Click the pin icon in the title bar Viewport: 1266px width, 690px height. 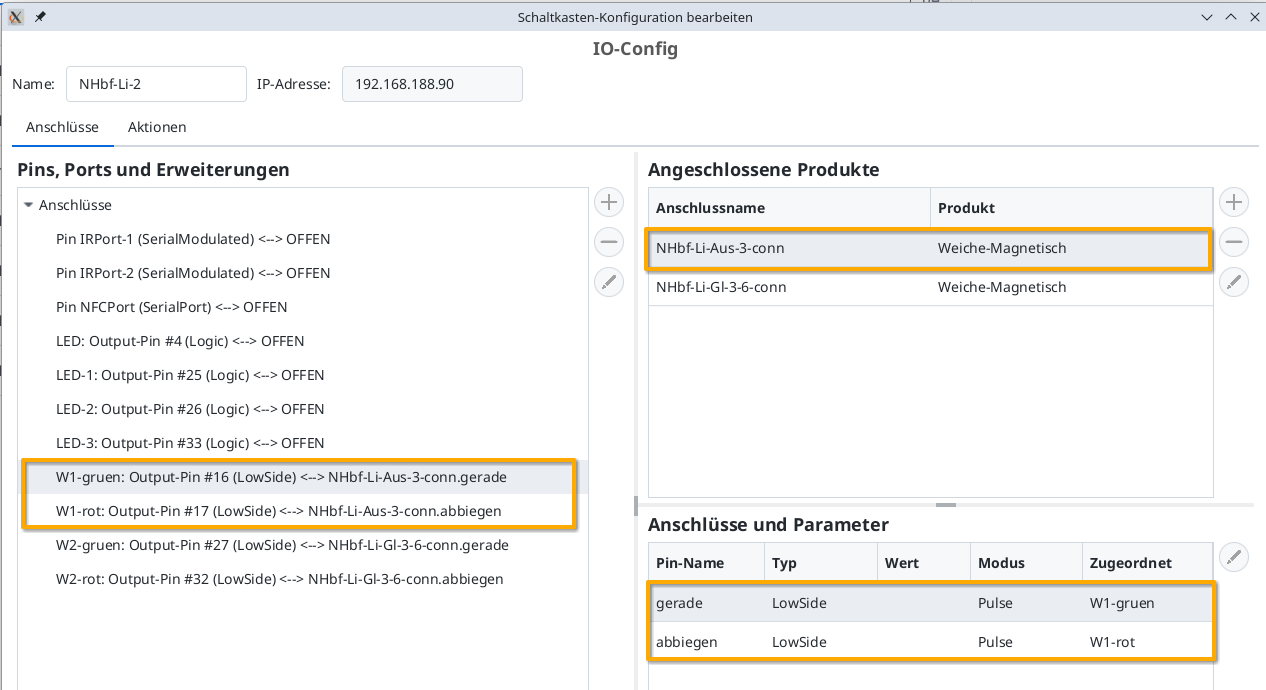pos(39,17)
